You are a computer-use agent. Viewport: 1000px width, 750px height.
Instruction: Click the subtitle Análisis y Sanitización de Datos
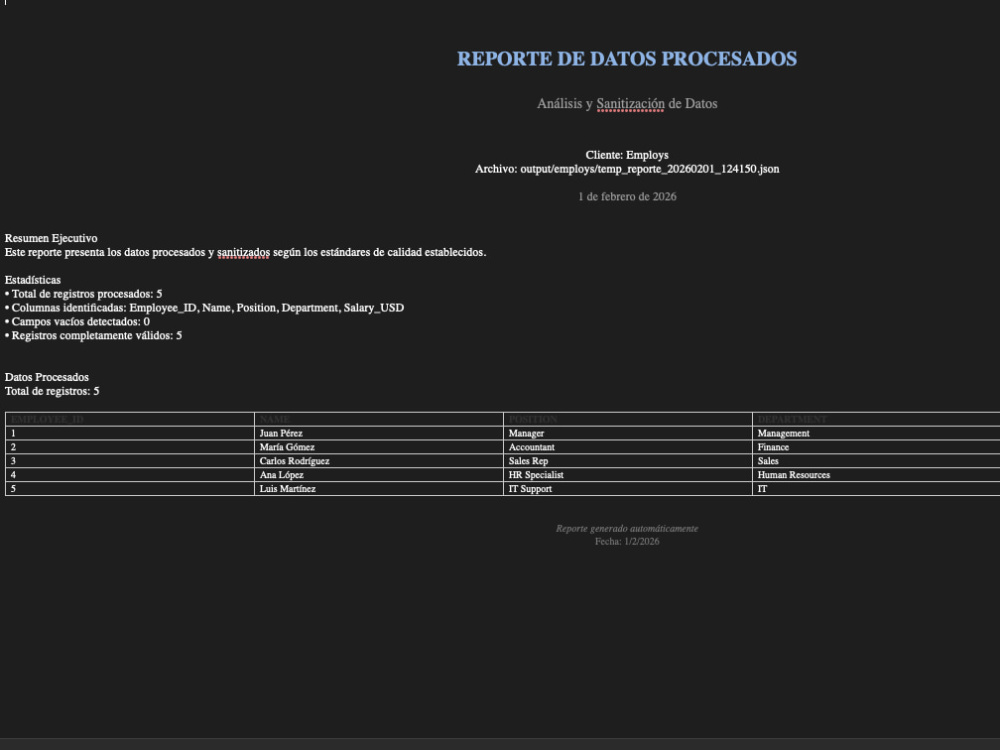627,103
